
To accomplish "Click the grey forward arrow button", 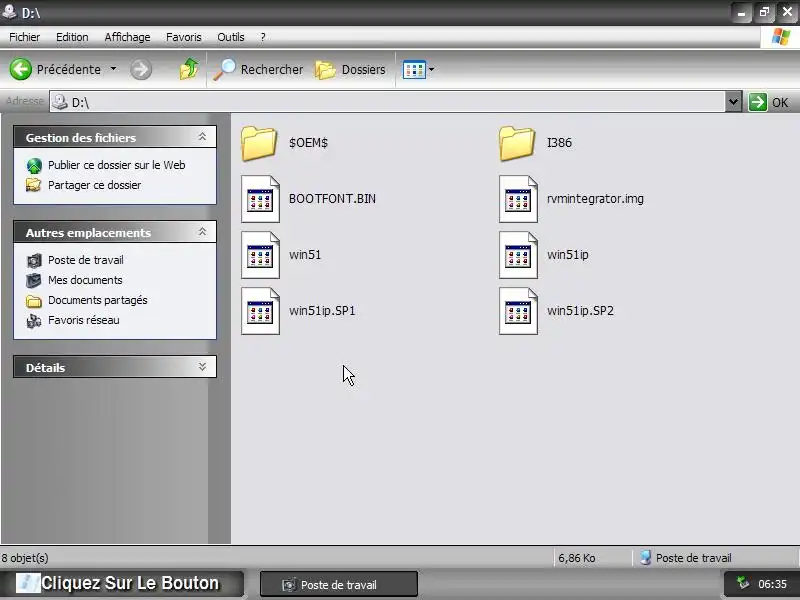I will (141, 69).
